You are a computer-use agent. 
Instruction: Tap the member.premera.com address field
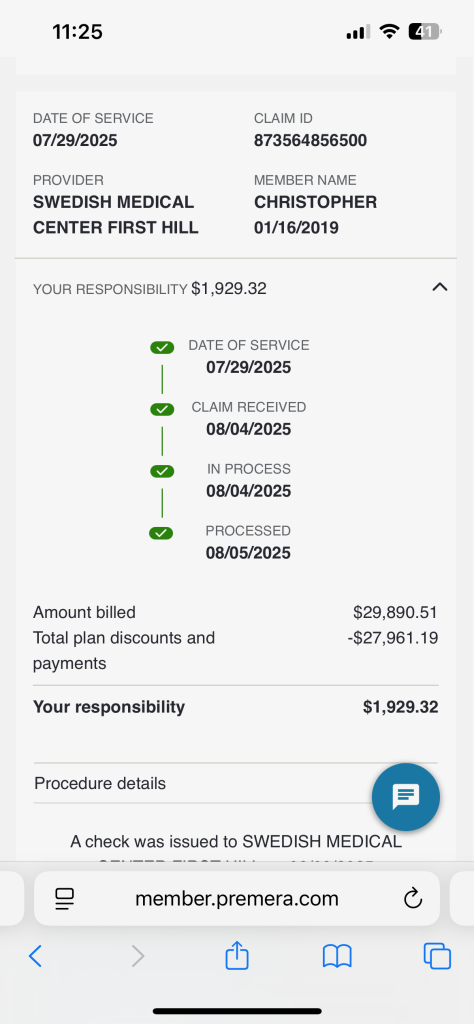(x=236, y=899)
